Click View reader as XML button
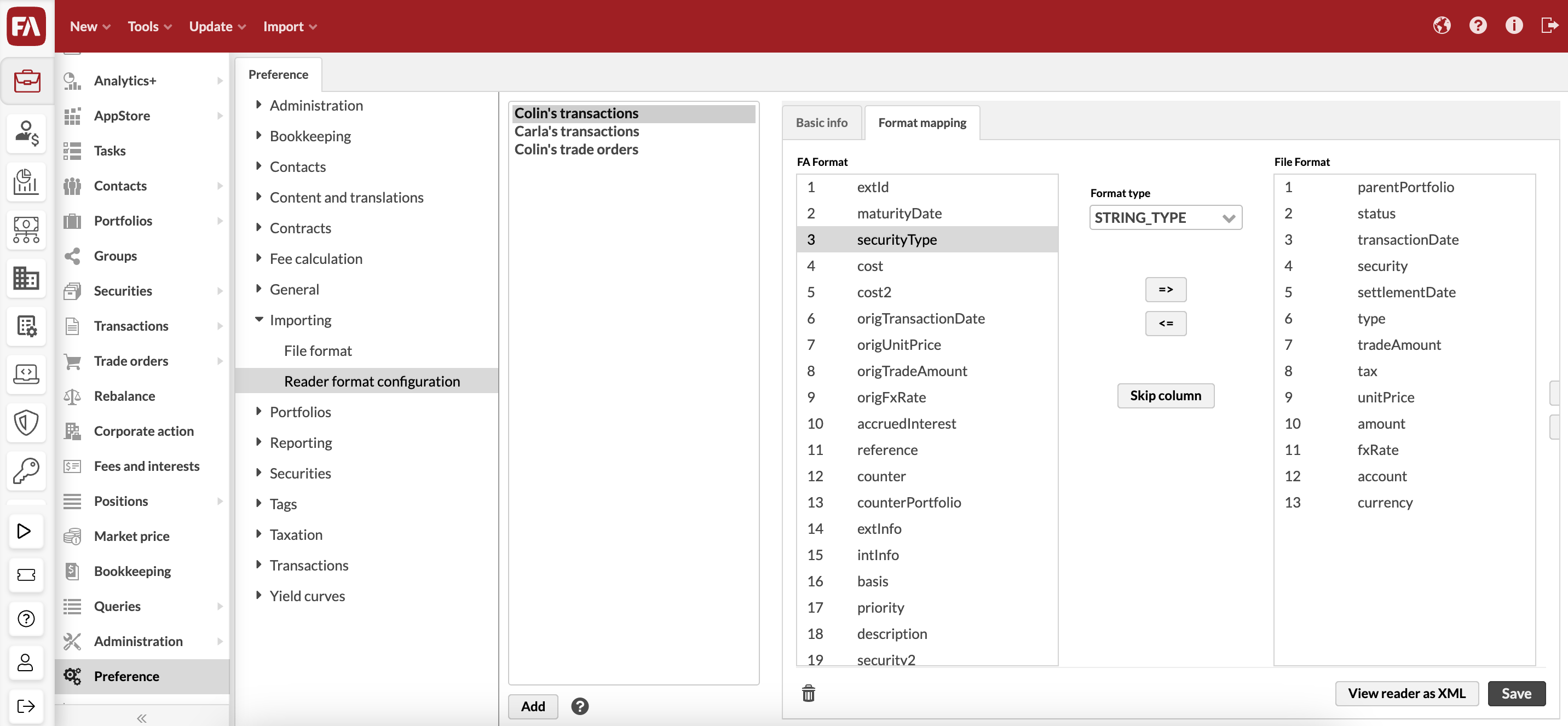 [1406, 693]
